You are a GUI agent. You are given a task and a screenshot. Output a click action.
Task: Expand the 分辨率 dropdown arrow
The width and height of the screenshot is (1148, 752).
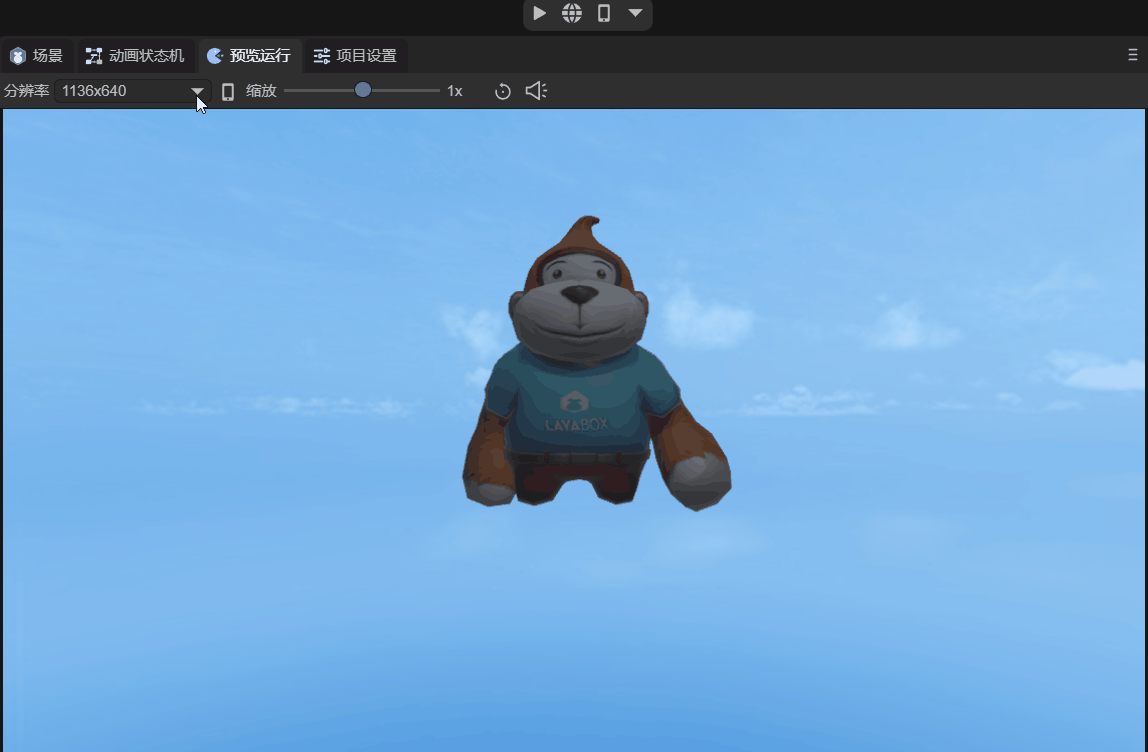198,91
